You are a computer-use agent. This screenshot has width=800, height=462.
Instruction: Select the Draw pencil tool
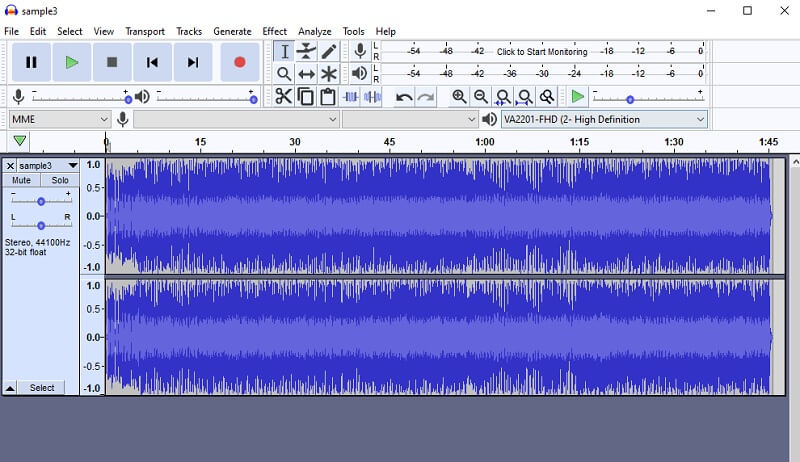[x=328, y=51]
